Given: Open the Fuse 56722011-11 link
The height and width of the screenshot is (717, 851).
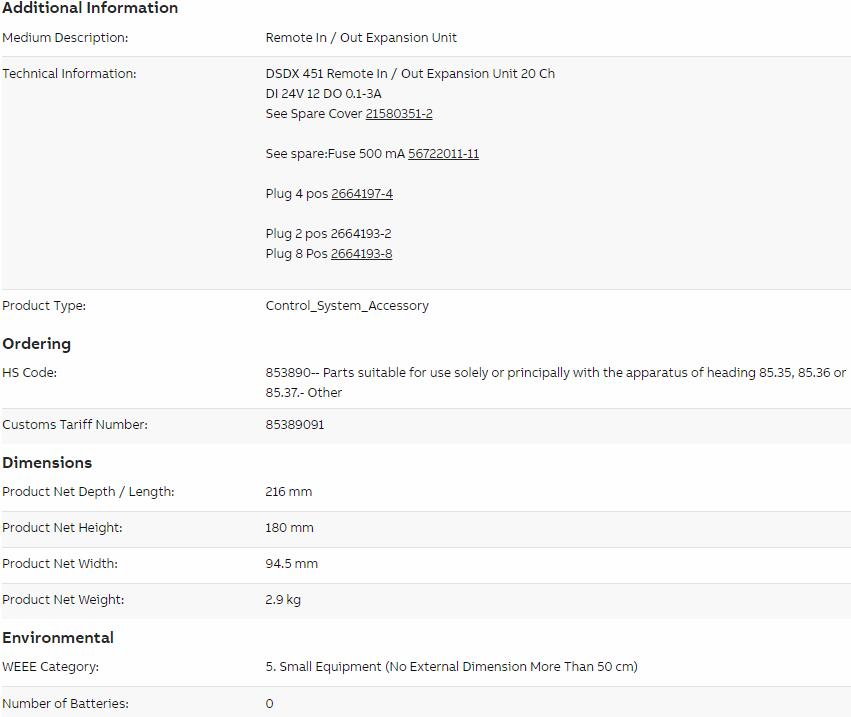Looking at the screenshot, I should click(443, 154).
